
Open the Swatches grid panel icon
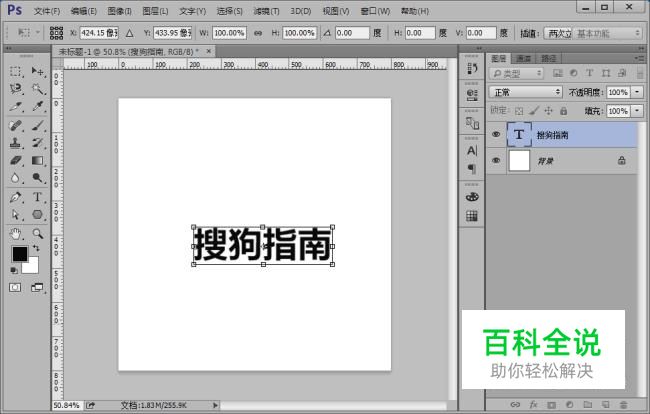472,216
